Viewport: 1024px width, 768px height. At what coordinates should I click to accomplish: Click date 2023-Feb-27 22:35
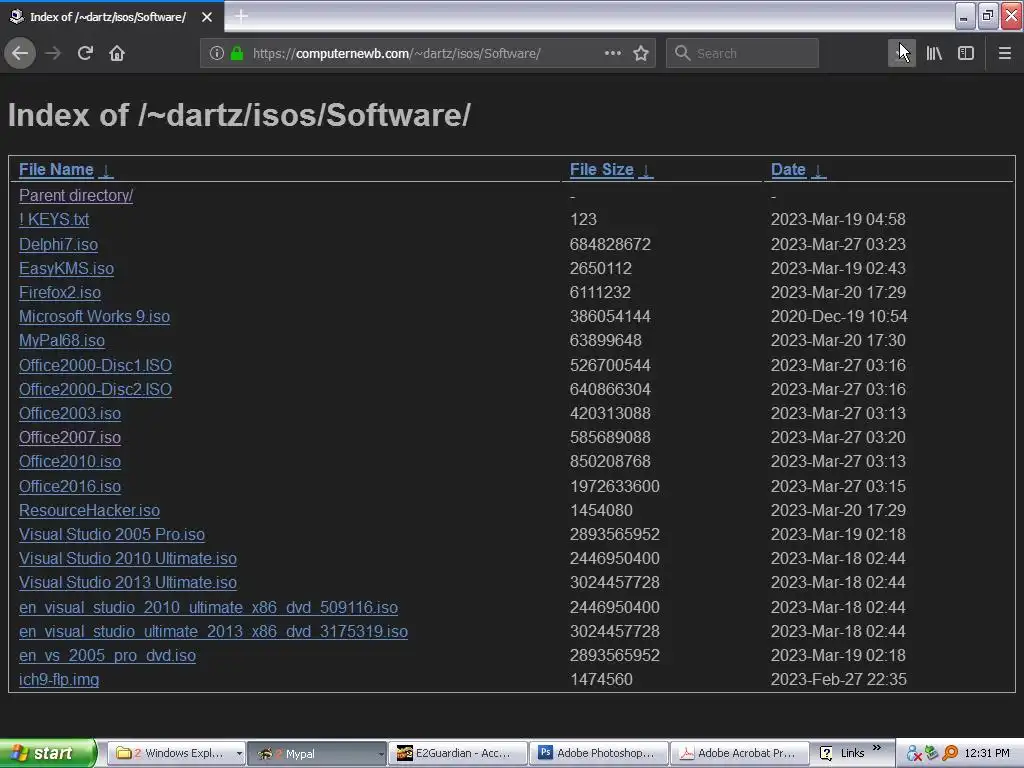pos(839,680)
